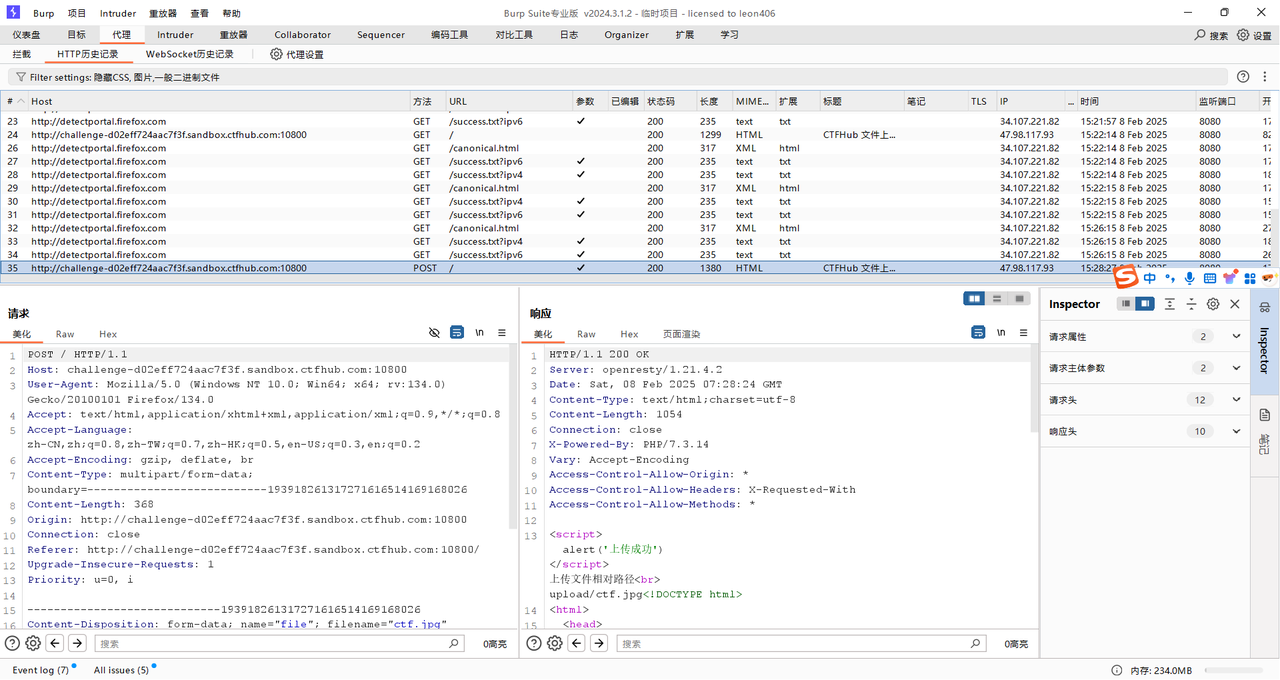Open All issues (5) in status bar
The image size is (1280, 680).
(121, 670)
